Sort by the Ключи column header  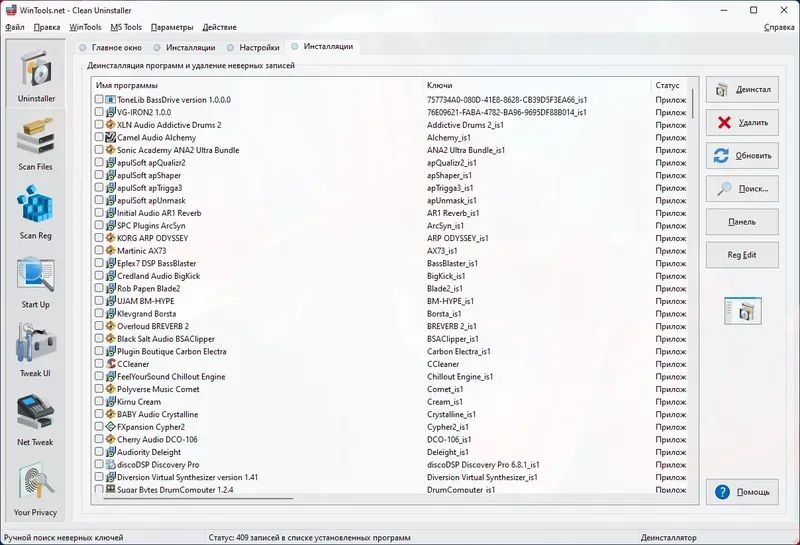pyautogui.click(x=537, y=85)
